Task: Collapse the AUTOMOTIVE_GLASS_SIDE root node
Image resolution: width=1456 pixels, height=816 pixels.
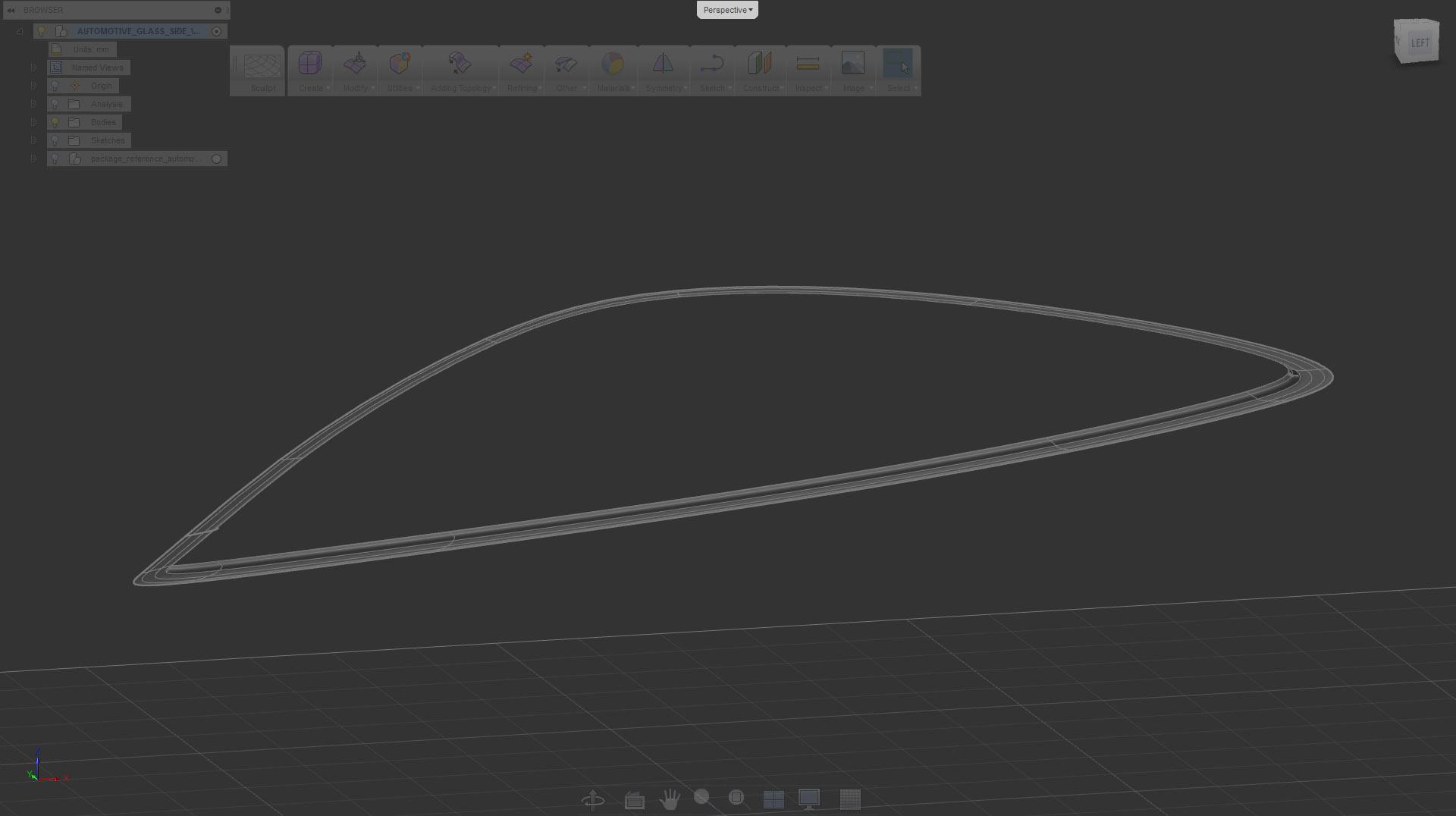Action: pyautogui.click(x=19, y=31)
